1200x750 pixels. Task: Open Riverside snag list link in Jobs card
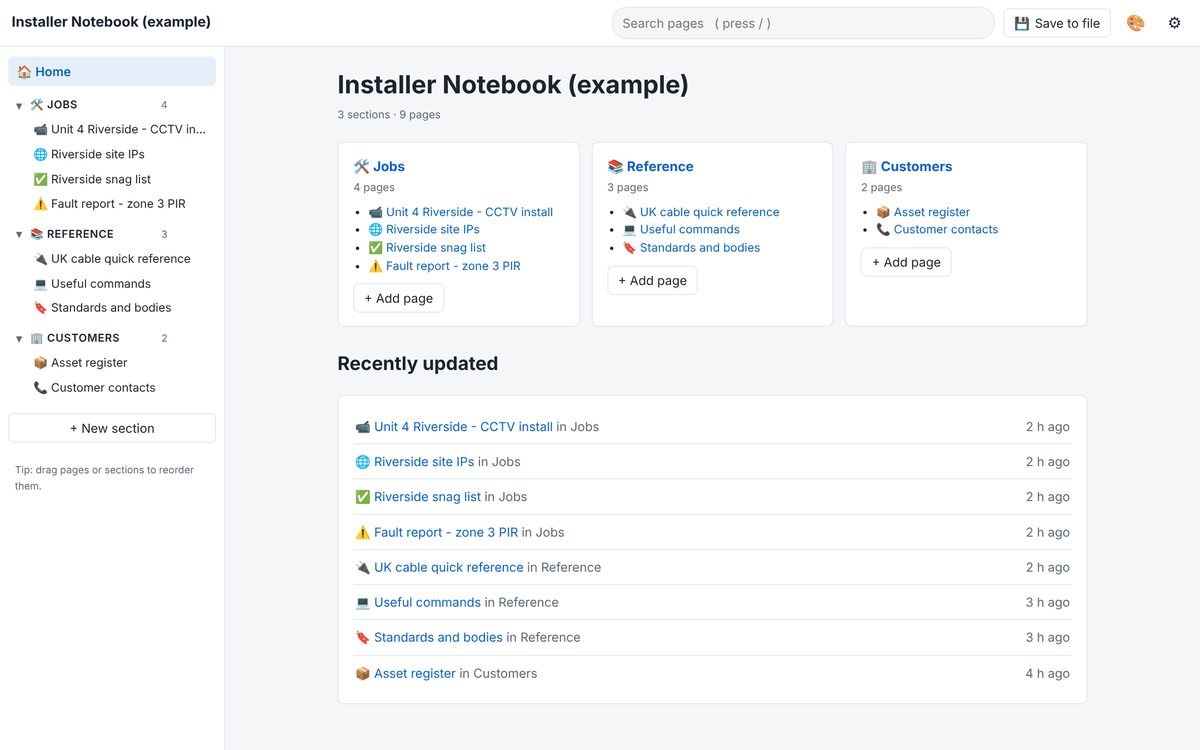pos(427,248)
